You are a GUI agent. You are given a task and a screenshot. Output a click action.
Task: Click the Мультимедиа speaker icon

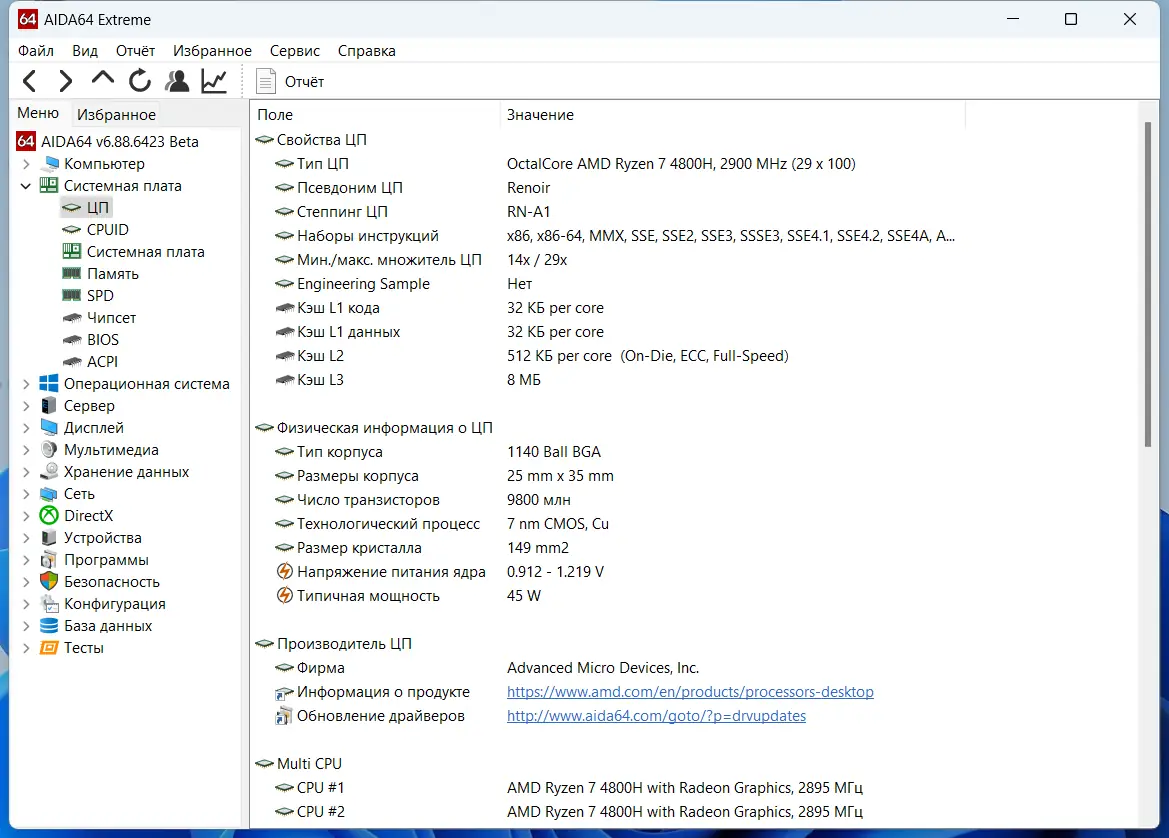48,450
